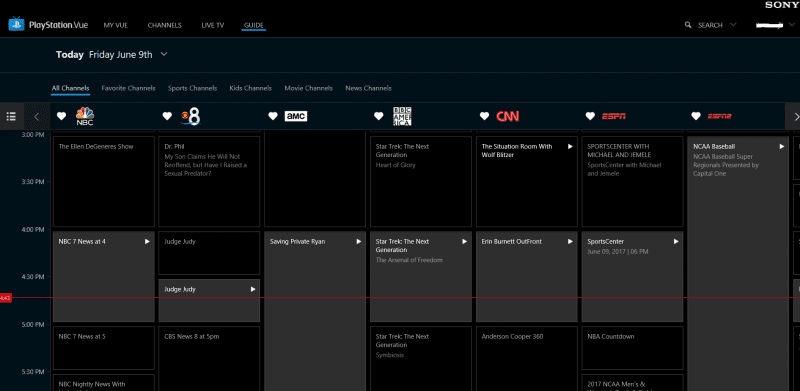Click the BBC America channel logo
Image resolution: width=800 pixels, height=391 pixels.
click(402, 116)
